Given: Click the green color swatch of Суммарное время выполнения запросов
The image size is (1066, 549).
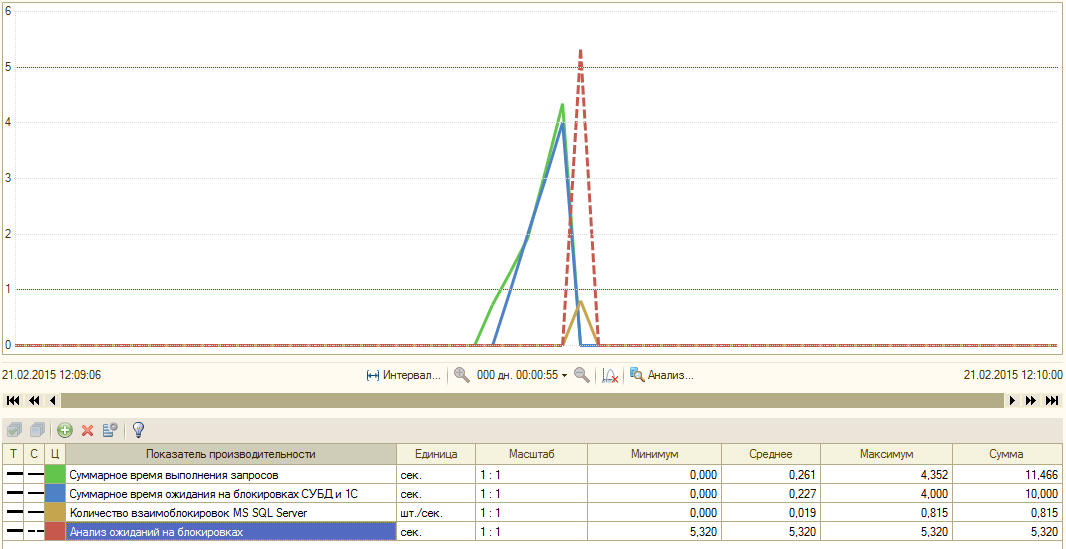Looking at the screenshot, I should (x=54, y=474).
